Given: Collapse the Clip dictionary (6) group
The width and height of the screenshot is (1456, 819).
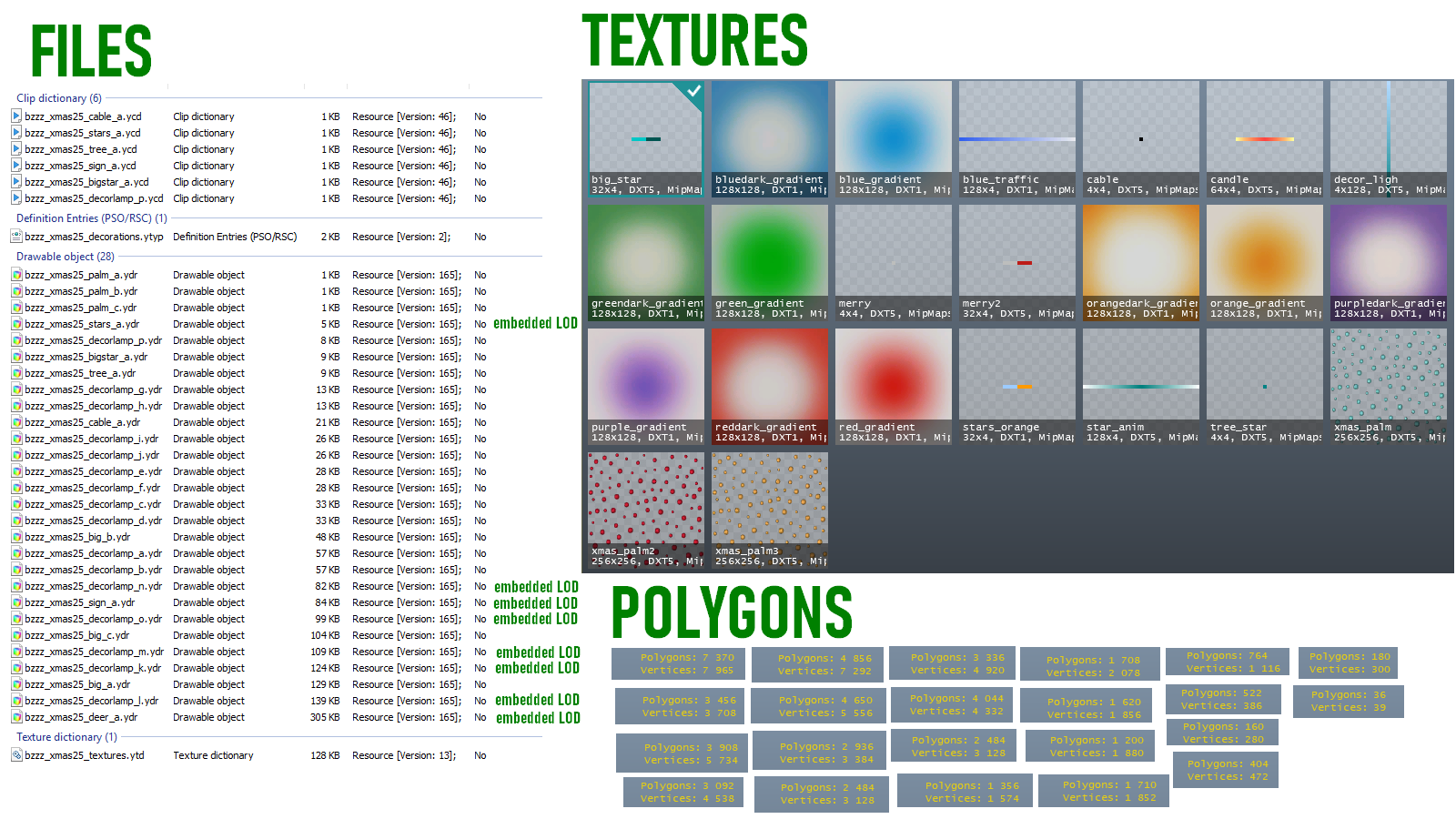Looking at the screenshot, I should [59, 98].
